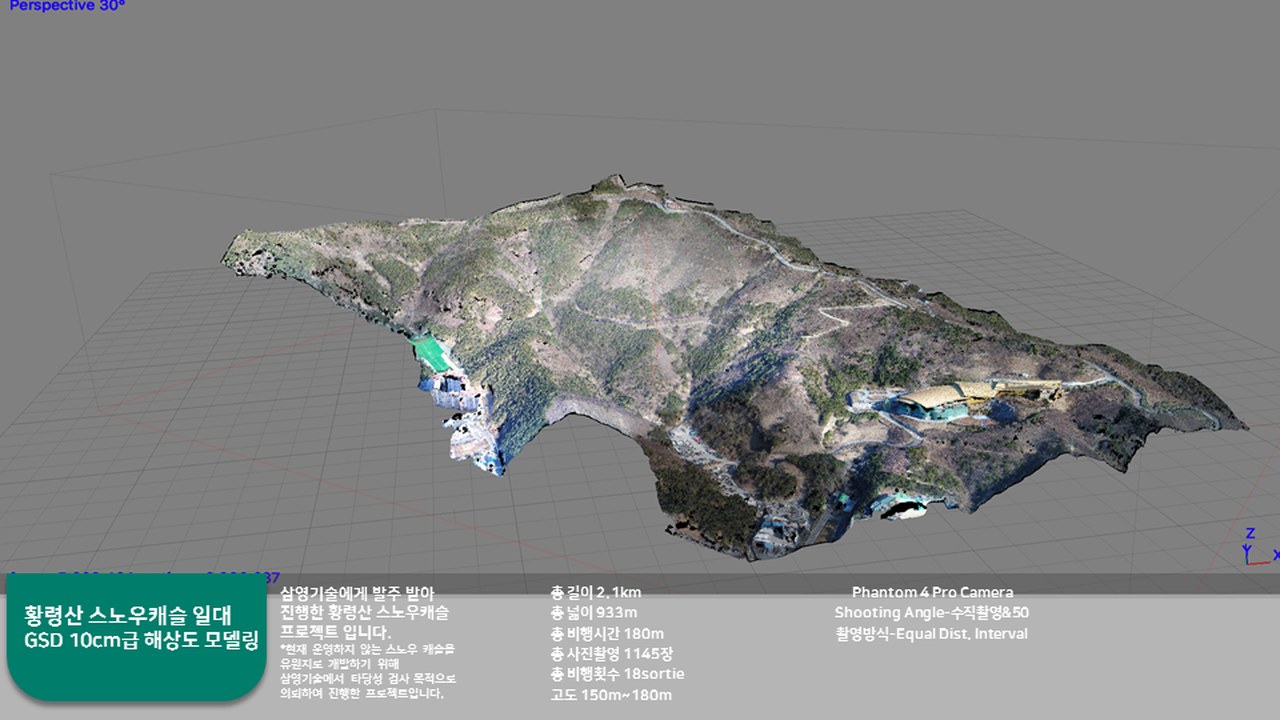Image resolution: width=1280 pixels, height=720 pixels.
Task: Click the text "Shooting Angle-수직촬영&50"
Action: point(932,613)
